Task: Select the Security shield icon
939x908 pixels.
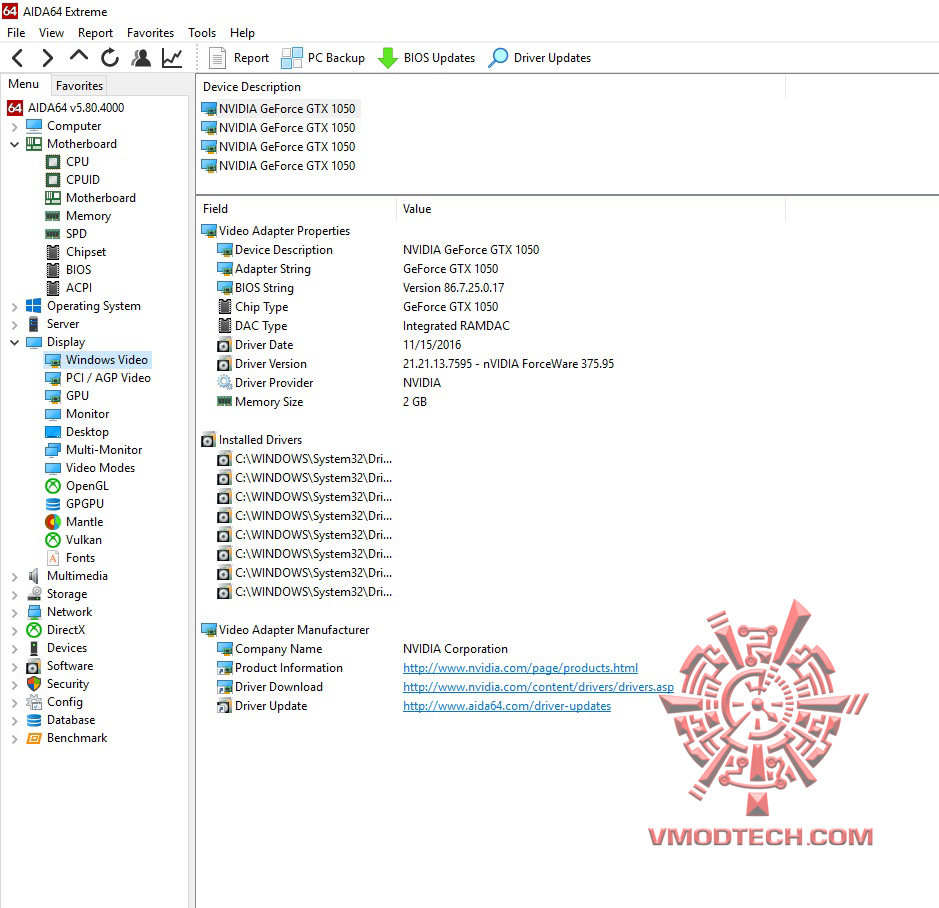Action: [x=34, y=685]
